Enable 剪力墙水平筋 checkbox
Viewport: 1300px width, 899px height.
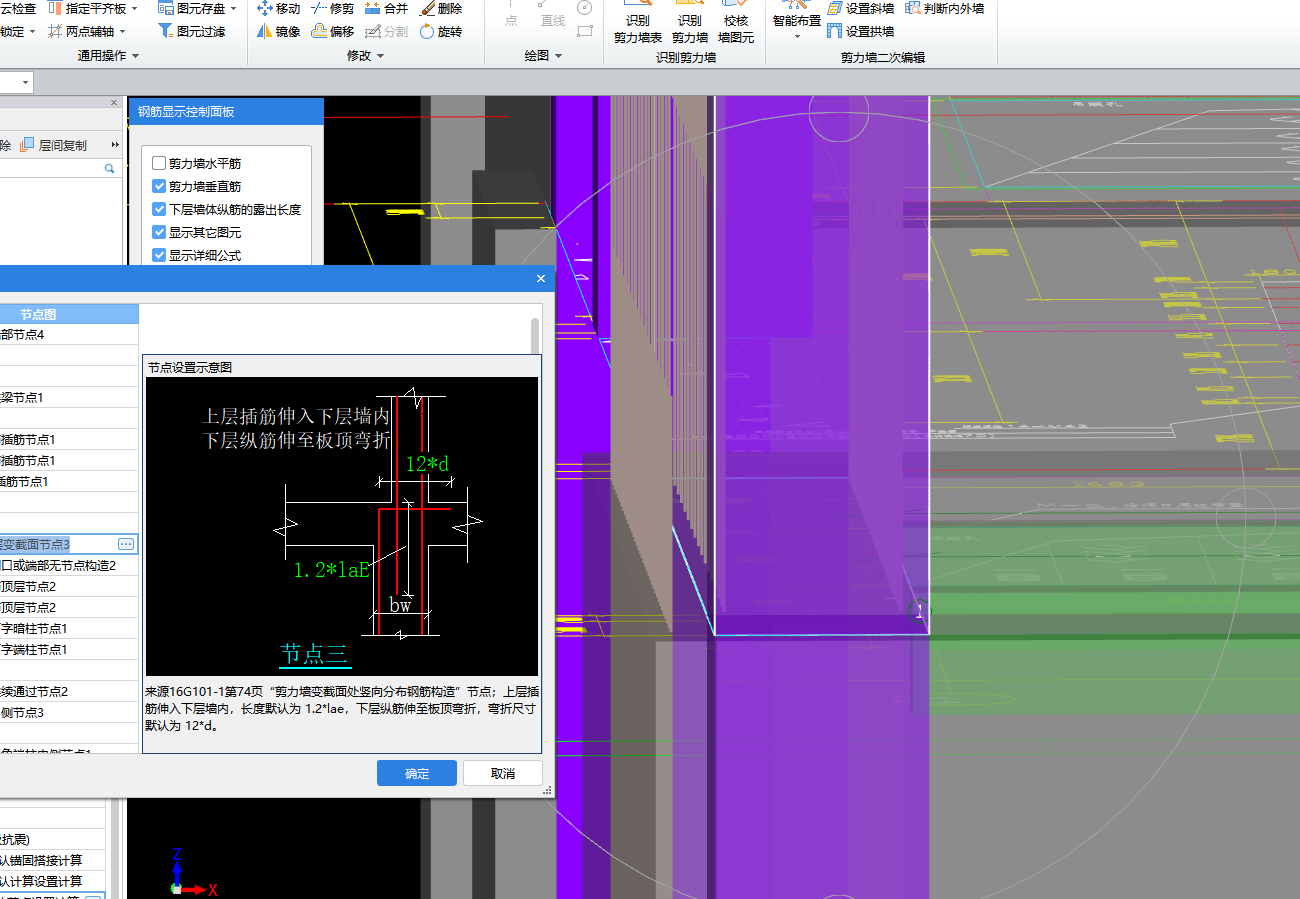(x=159, y=163)
